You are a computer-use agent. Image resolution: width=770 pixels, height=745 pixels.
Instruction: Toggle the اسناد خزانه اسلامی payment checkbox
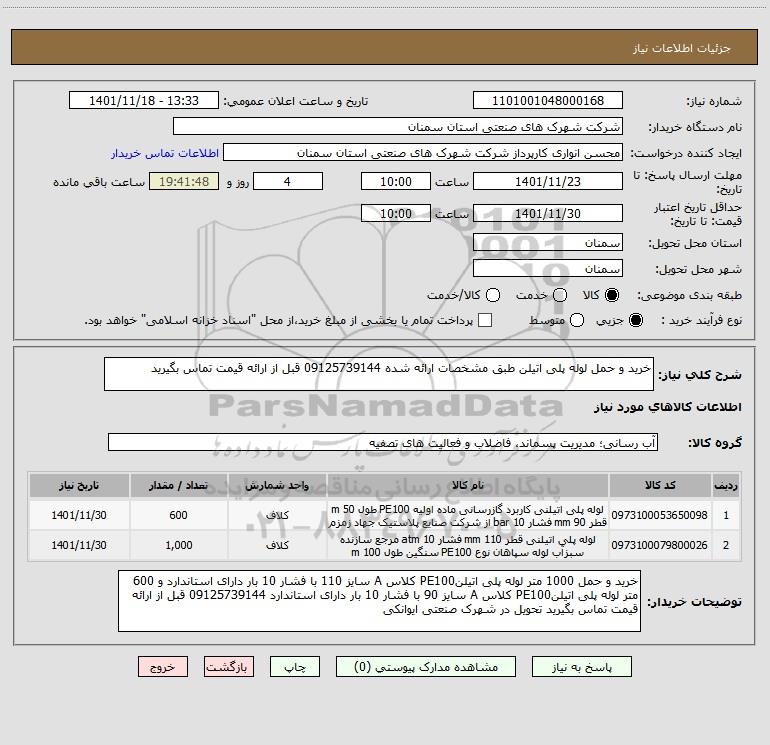485,320
